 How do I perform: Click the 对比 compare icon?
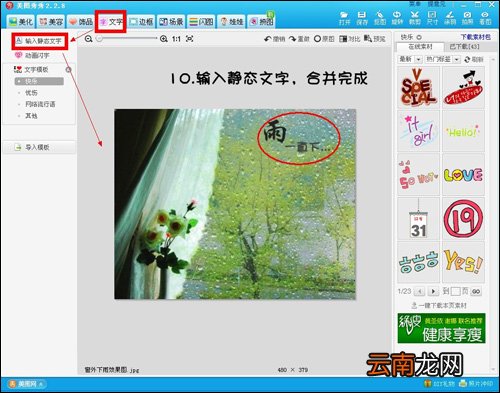pyautogui.click(x=349, y=39)
